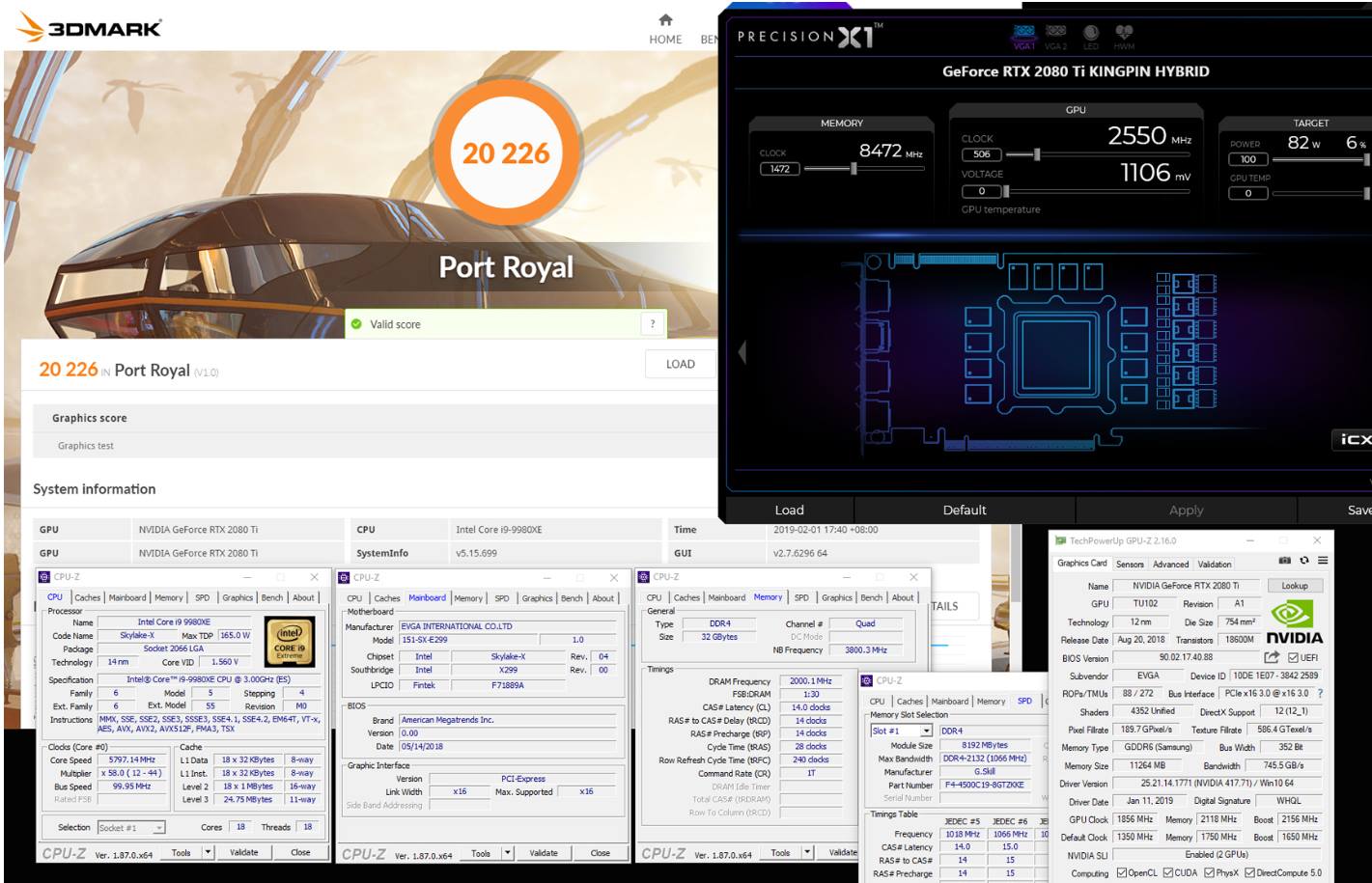1372x883 pixels.
Task: Click power target field 100
Action: click(1248, 159)
